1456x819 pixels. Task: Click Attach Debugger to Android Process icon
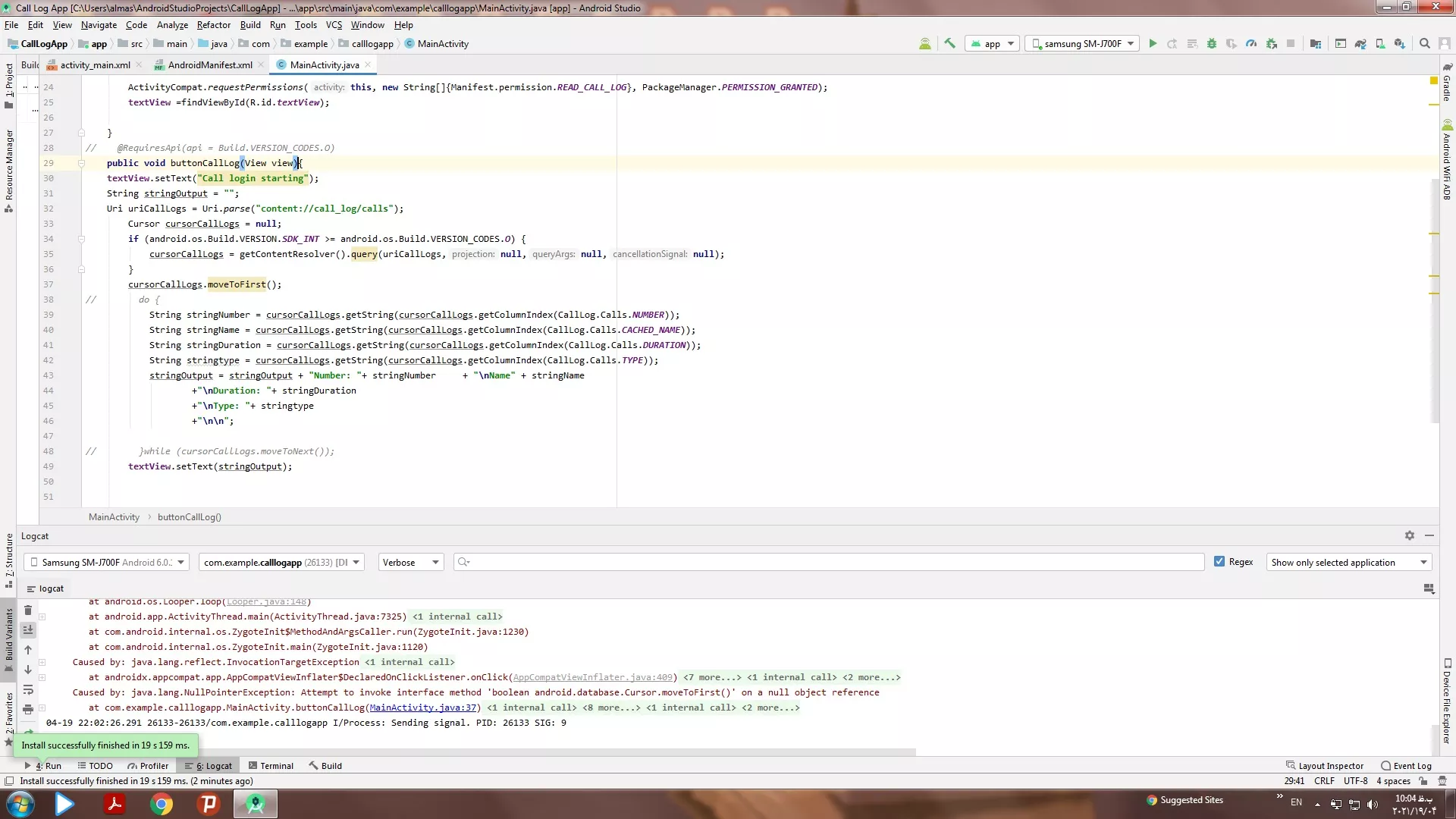click(1272, 44)
